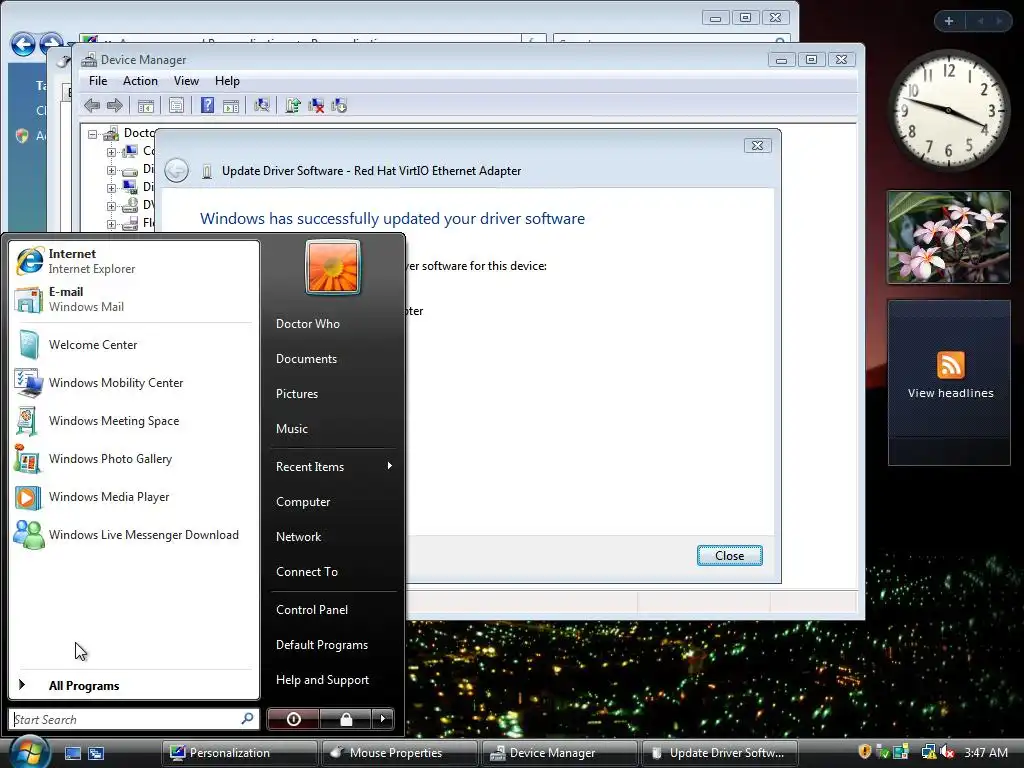Click the user account flower picture

pos(332,267)
